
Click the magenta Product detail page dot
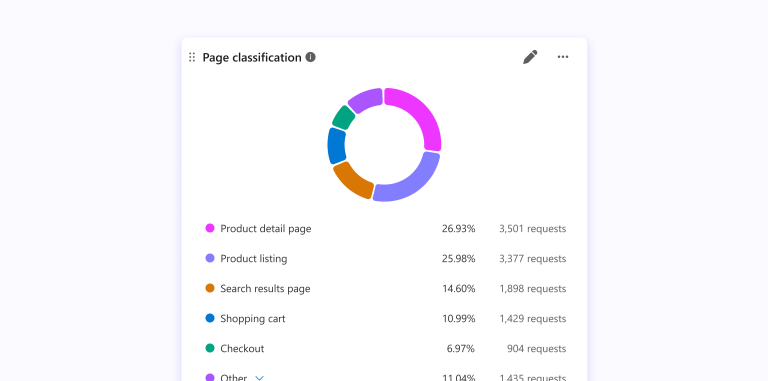[x=210, y=228]
